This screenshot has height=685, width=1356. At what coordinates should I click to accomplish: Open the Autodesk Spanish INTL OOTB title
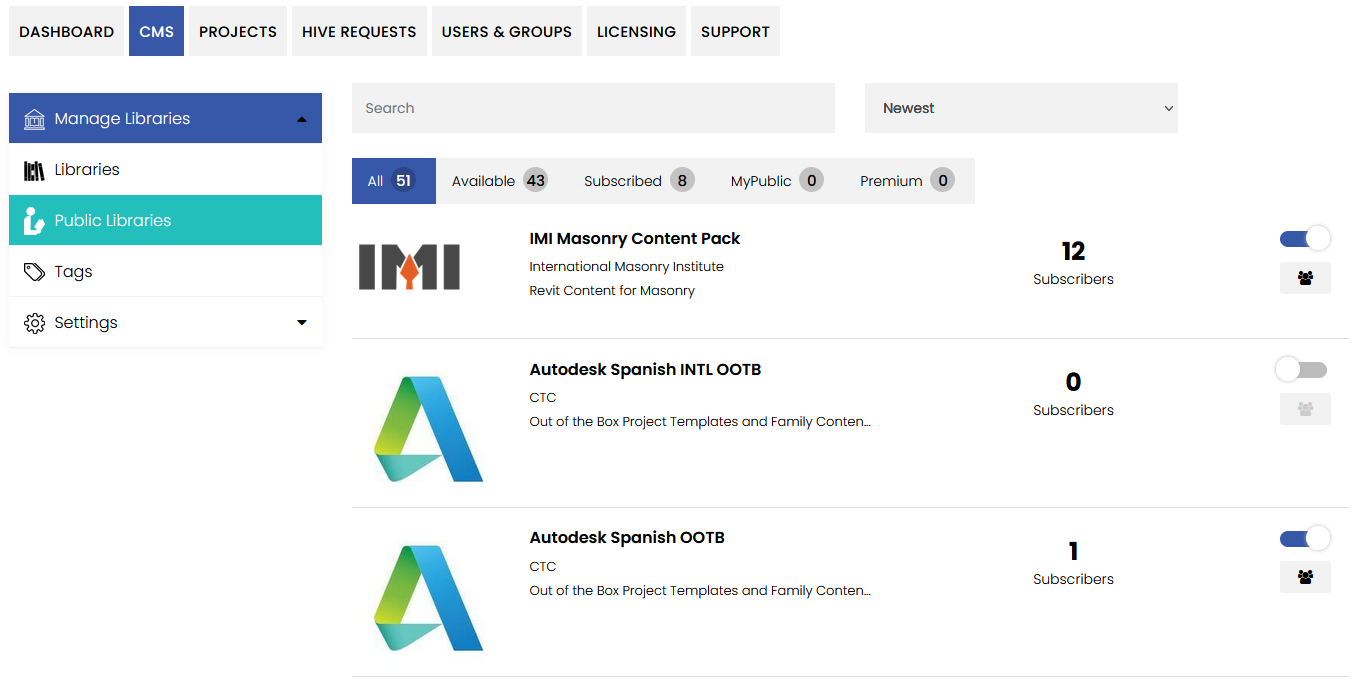click(x=645, y=370)
